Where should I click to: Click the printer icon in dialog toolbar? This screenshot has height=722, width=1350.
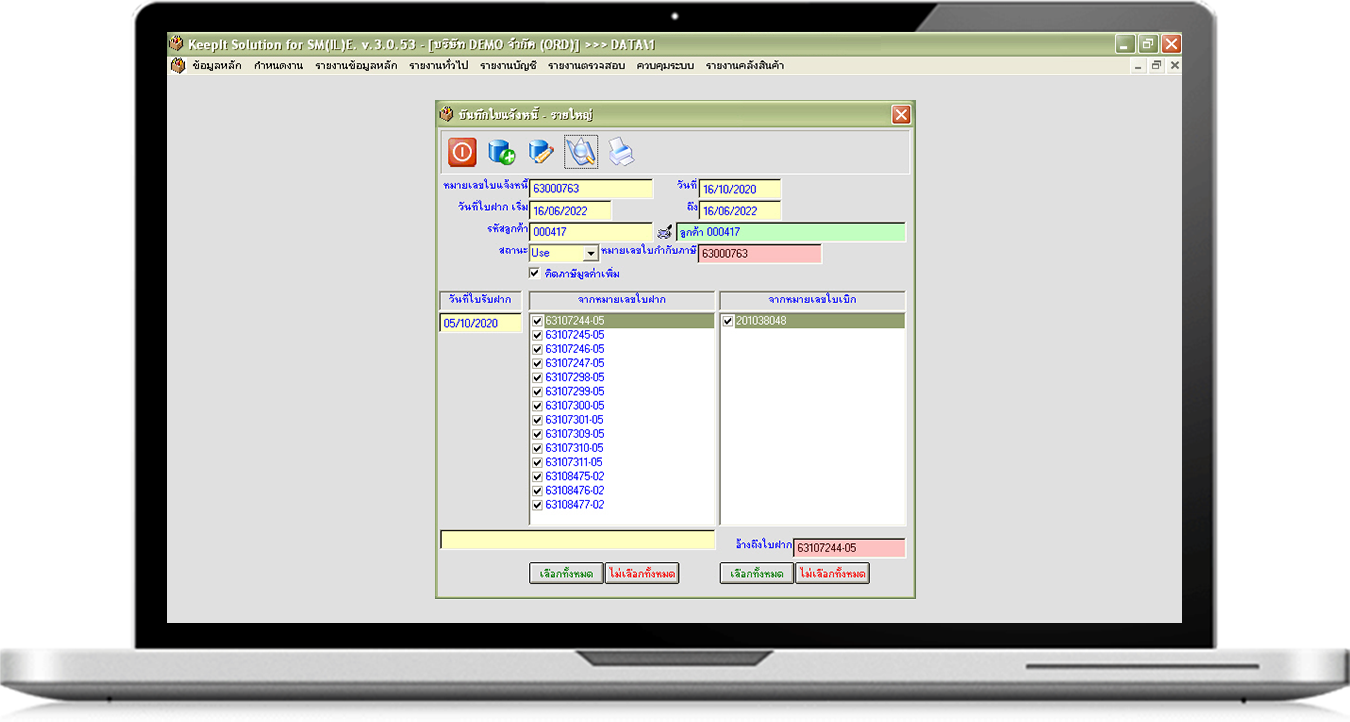coord(621,152)
